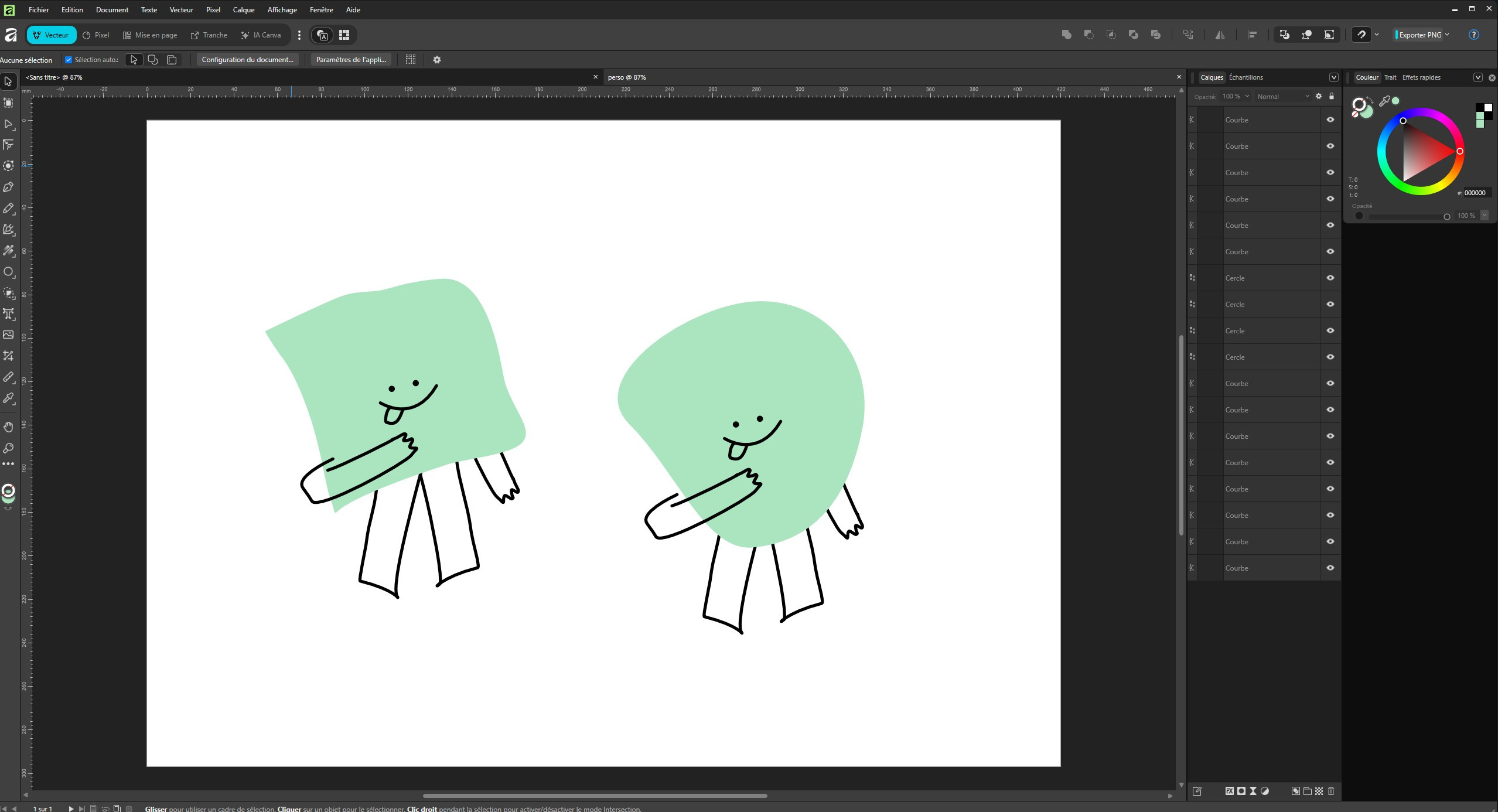The image size is (1498, 812).
Task: Switch to the perso document tab
Action: (626, 77)
